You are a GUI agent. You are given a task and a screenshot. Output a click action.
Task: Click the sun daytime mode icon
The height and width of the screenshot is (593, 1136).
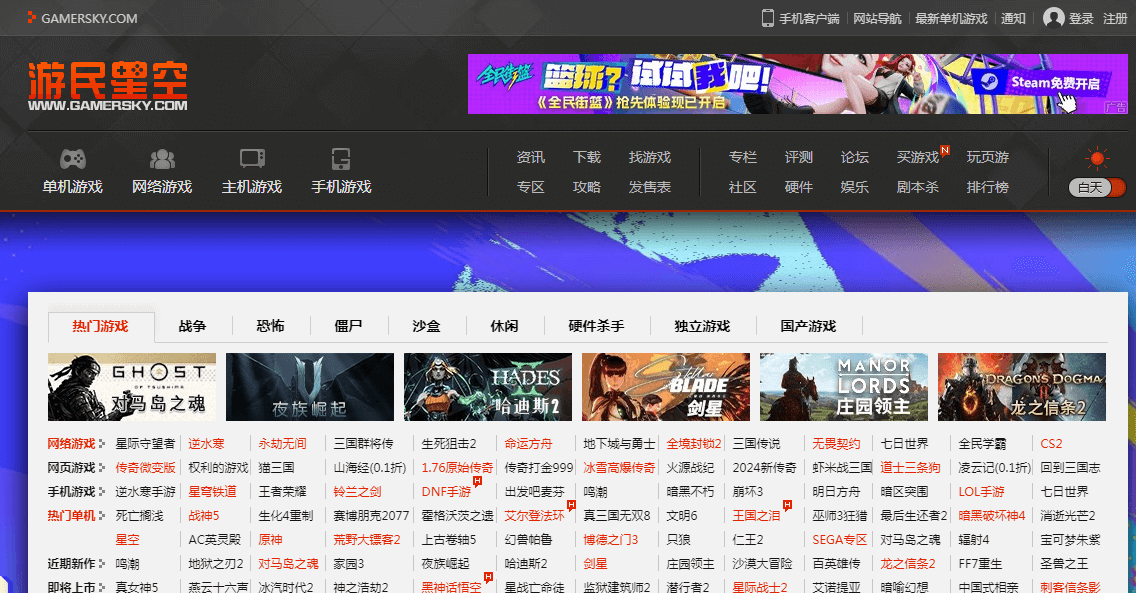pos(1097,158)
